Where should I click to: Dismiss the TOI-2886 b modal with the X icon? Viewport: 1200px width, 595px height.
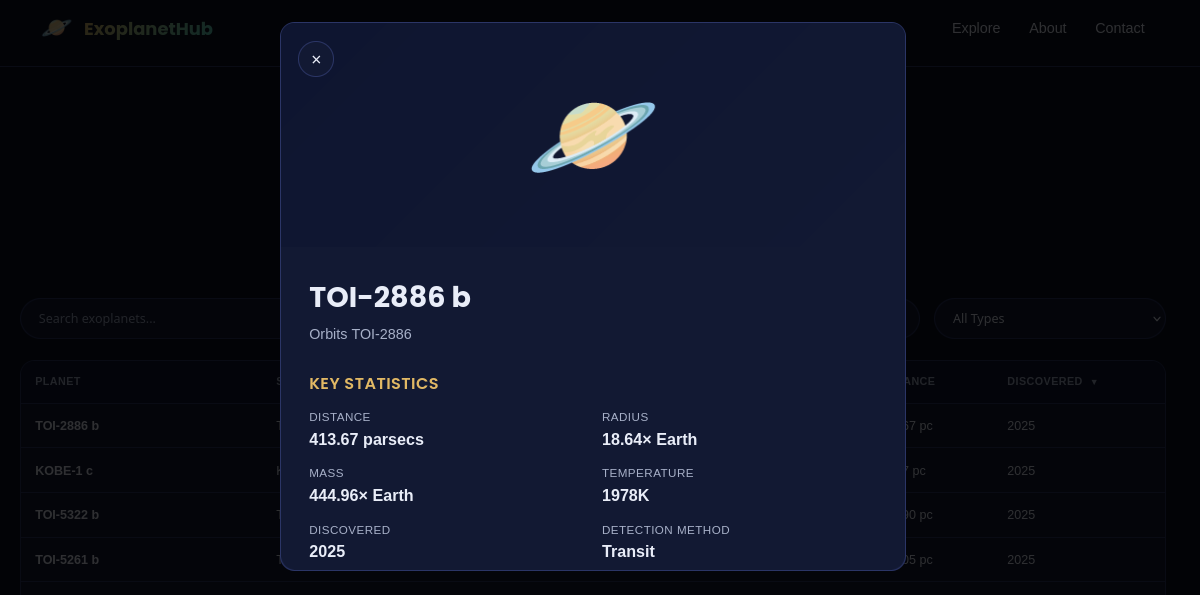pyautogui.click(x=316, y=59)
